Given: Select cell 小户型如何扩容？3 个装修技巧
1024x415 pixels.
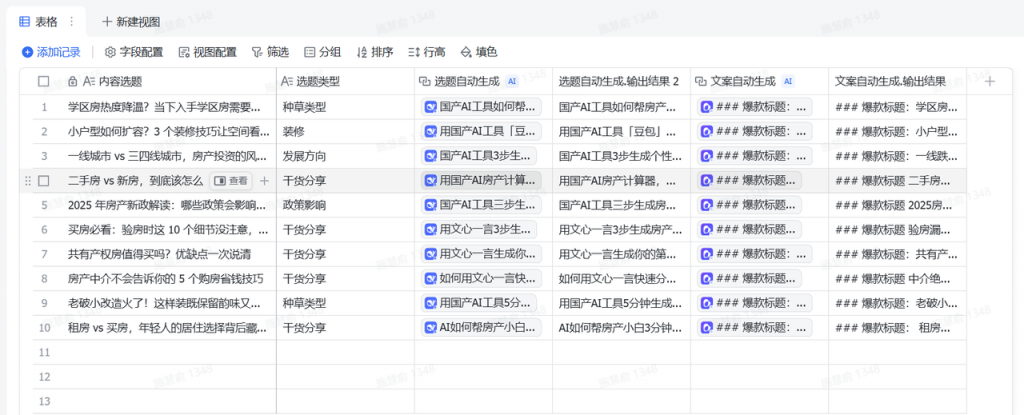Looking at the screenshot, I should [x=170, y=131].
